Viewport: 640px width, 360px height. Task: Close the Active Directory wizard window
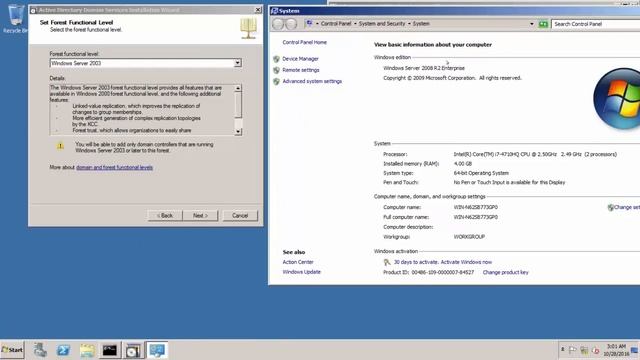click(258, 9)
